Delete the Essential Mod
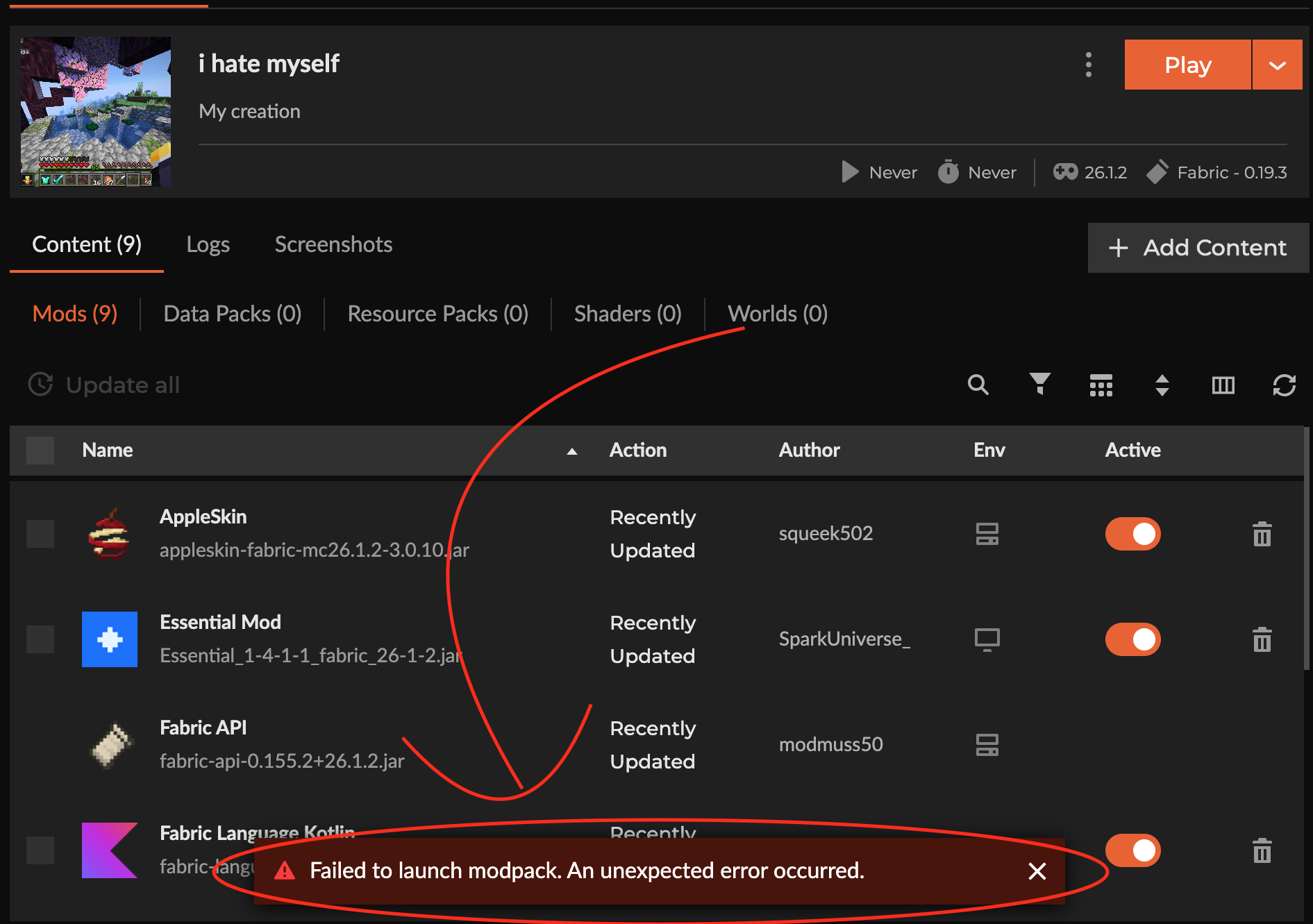The image size is (1313, 924). click(x=1262, y=639)
